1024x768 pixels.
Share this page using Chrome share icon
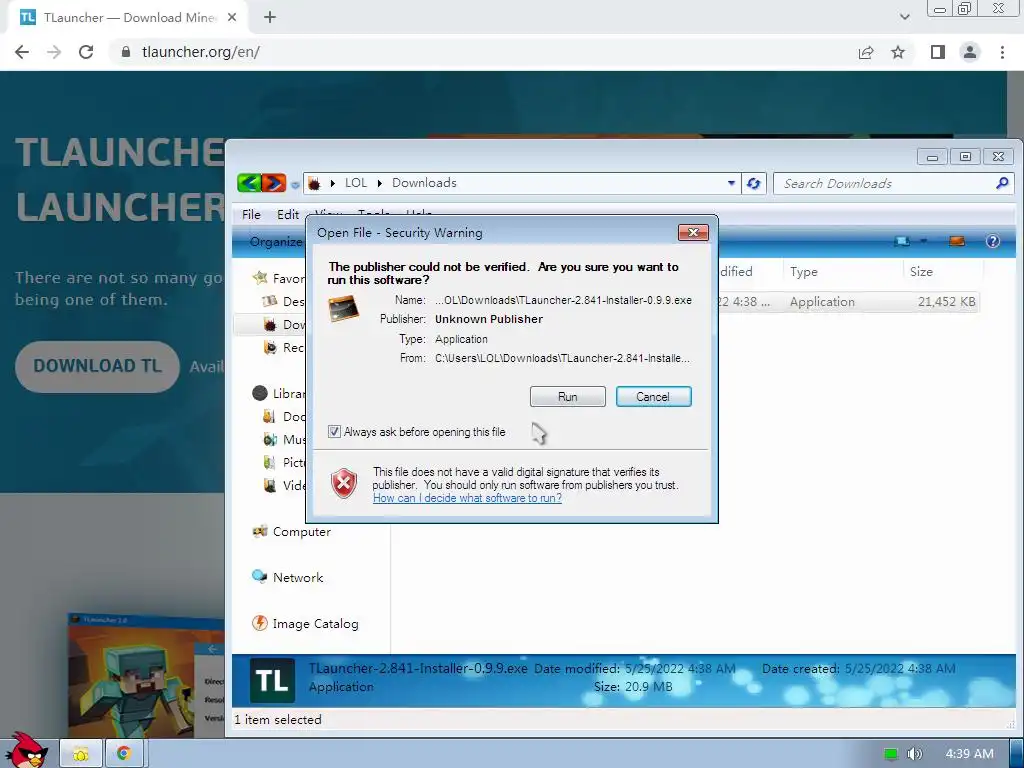click(866, 52)
